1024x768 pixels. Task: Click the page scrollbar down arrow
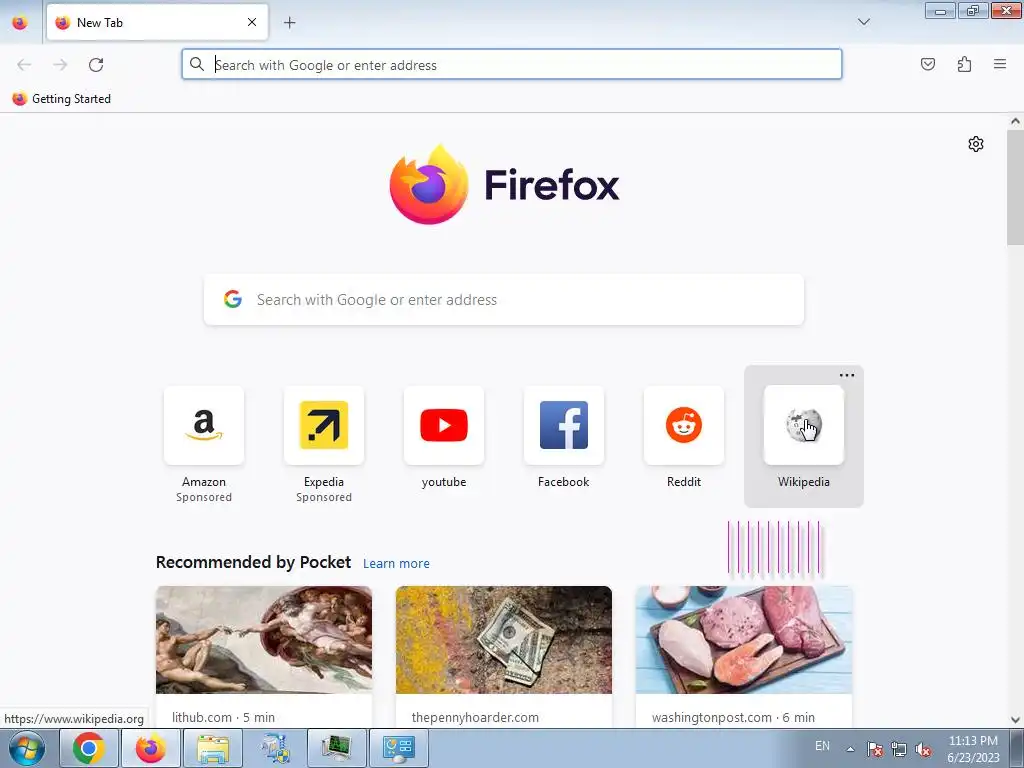1015,720
